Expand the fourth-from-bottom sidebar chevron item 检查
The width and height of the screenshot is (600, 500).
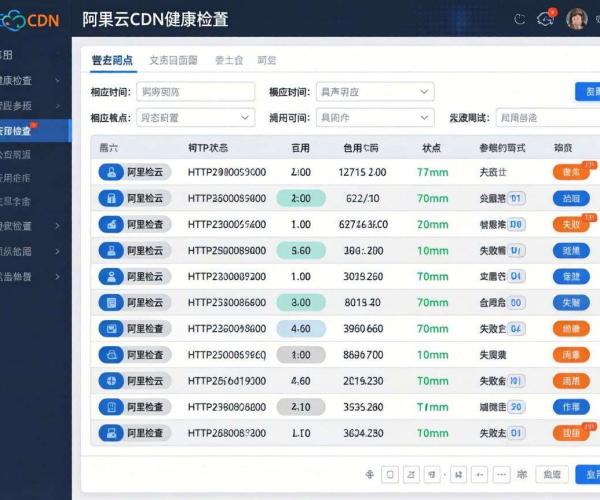[57, 226]
